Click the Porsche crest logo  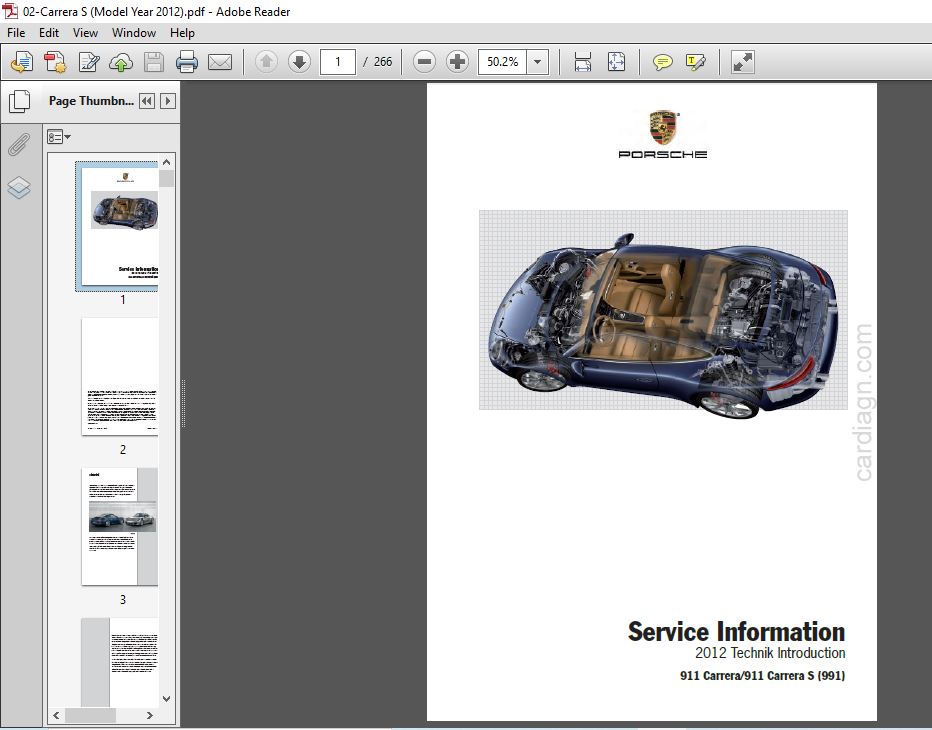point(663,127)
